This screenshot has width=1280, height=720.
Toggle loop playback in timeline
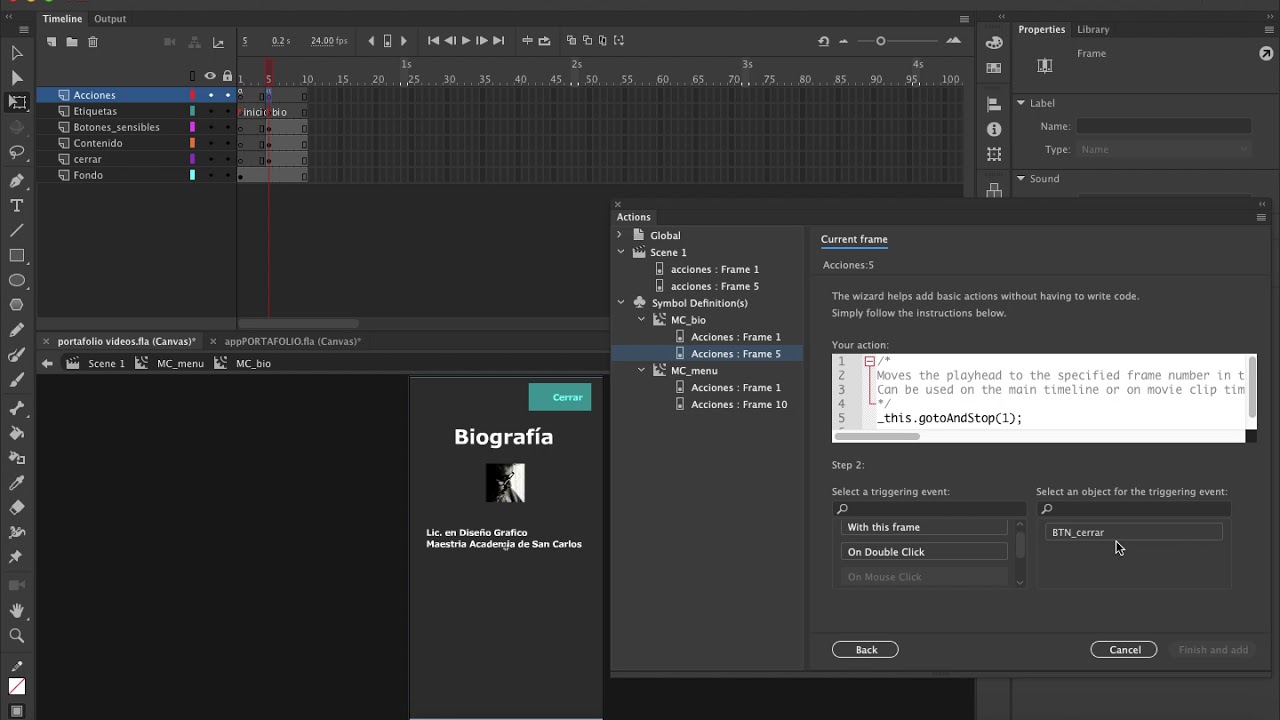tap(545, 41)
